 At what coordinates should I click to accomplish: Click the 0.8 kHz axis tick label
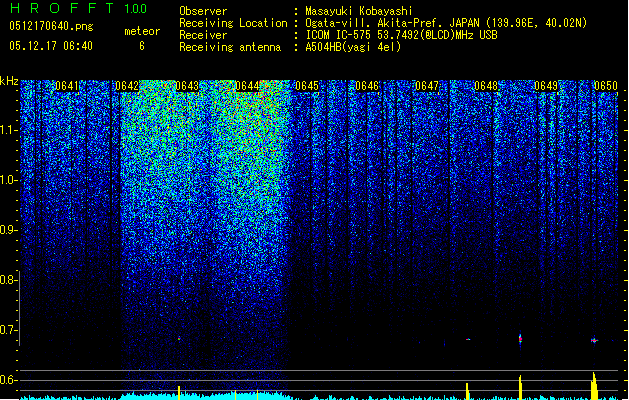point(8,280)
